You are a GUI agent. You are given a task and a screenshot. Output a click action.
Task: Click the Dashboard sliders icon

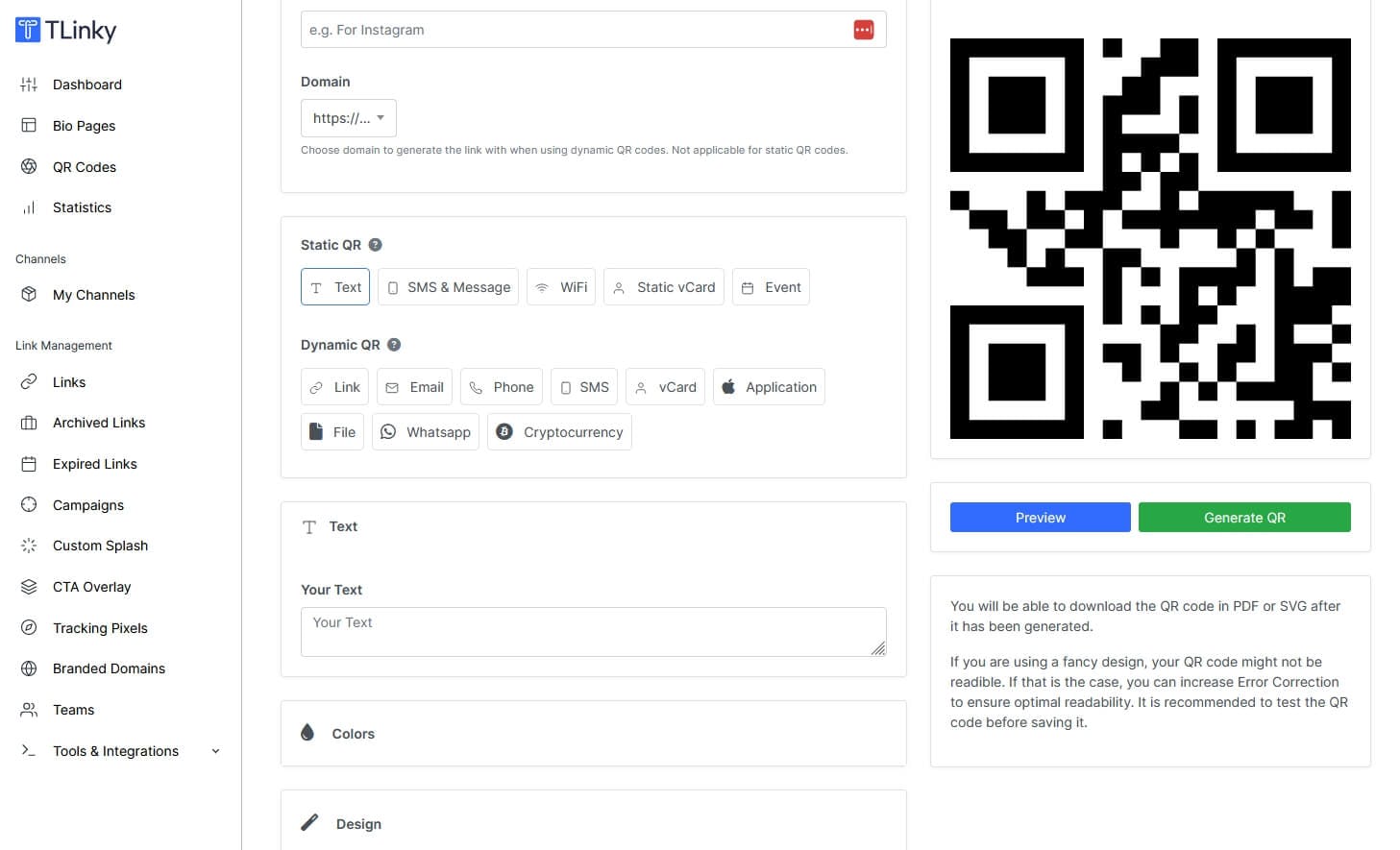pos(29,85)
